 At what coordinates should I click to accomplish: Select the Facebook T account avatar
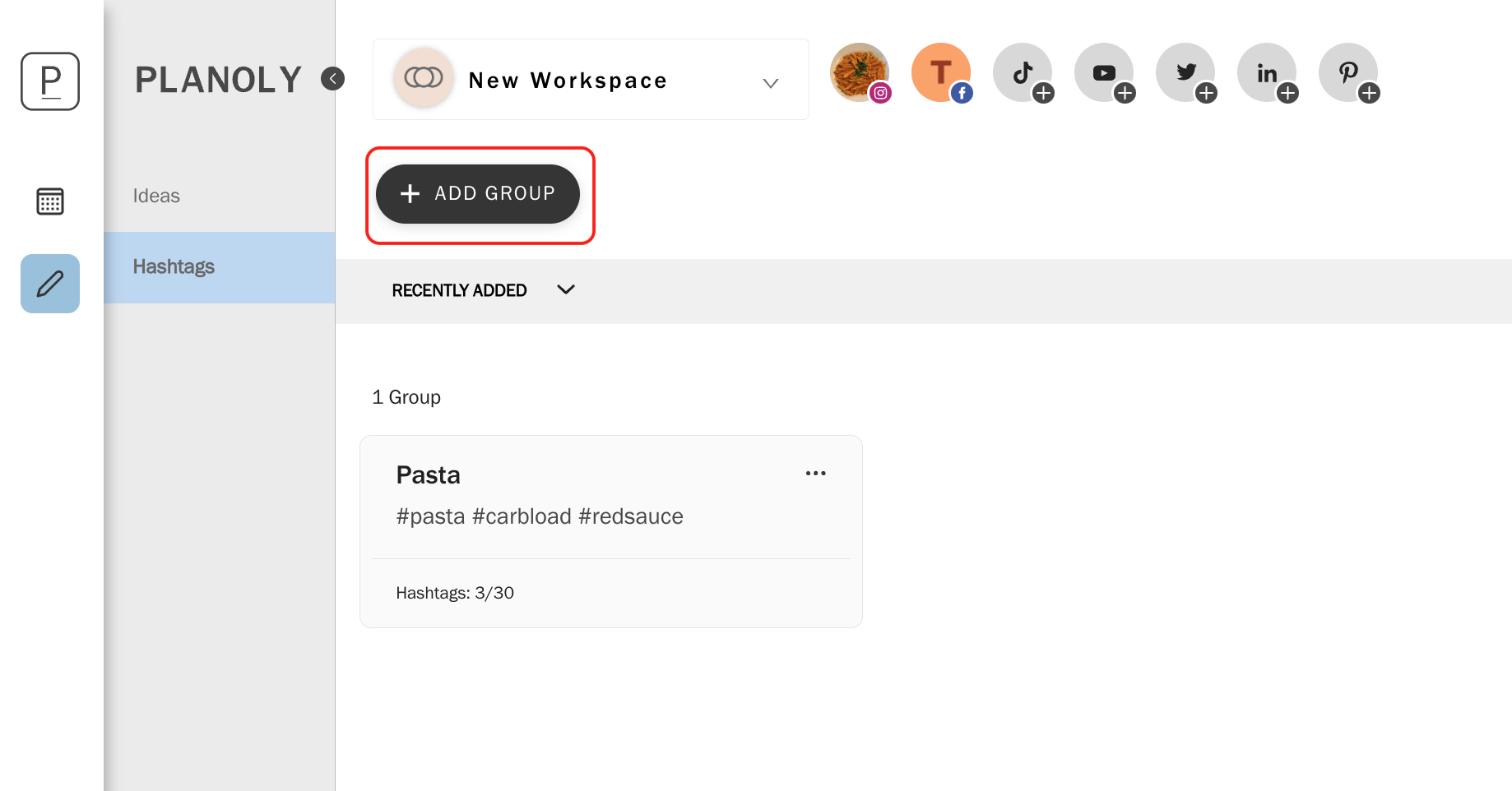(x=941, y=73)
